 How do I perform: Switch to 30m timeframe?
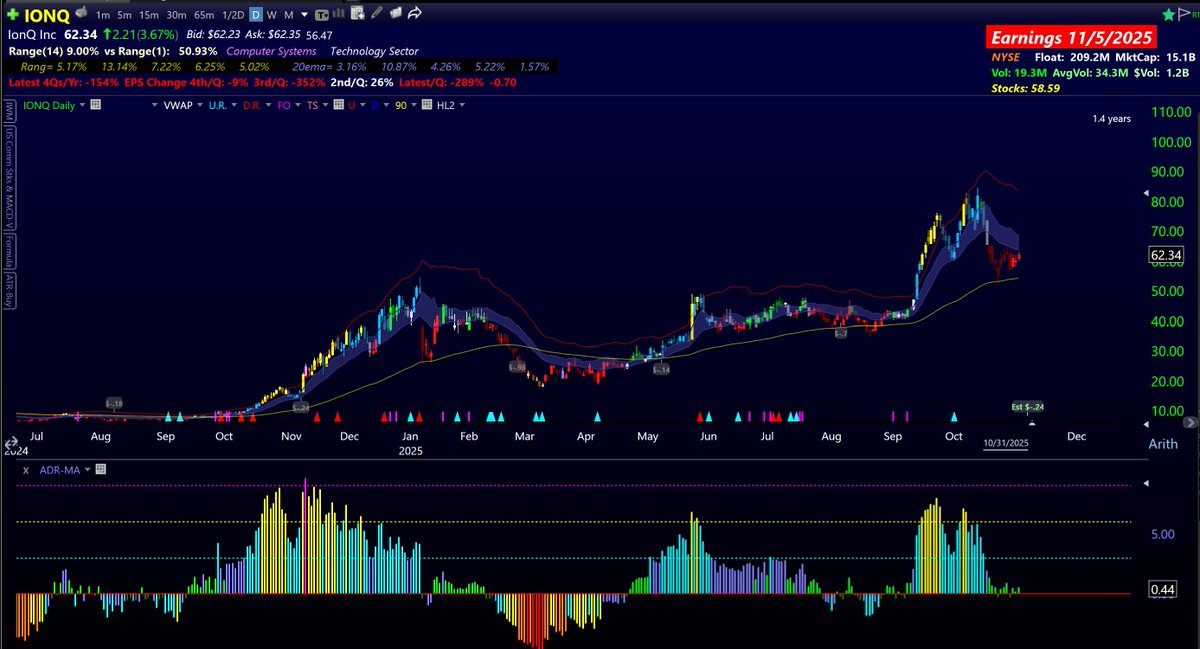tap(176, 15)
